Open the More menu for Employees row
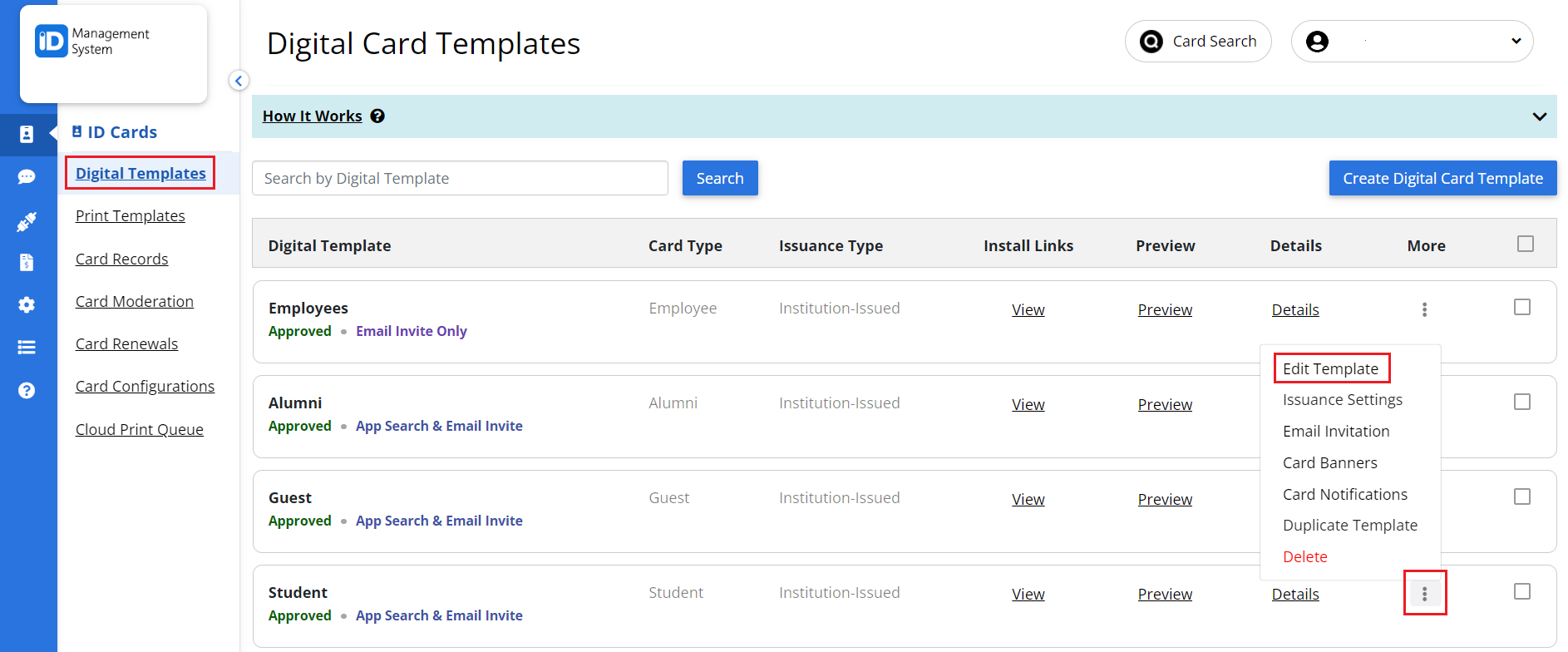Image resolution: width=1568 pixels, height=652 pixels. click(x=1424, y=309)
